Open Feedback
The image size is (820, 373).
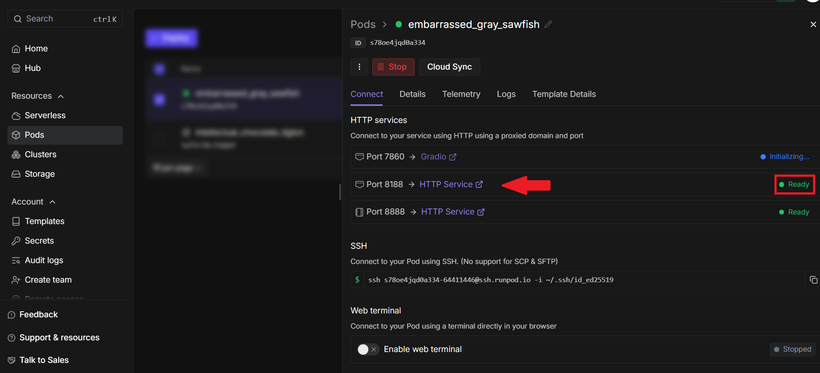tap(38, 314)
